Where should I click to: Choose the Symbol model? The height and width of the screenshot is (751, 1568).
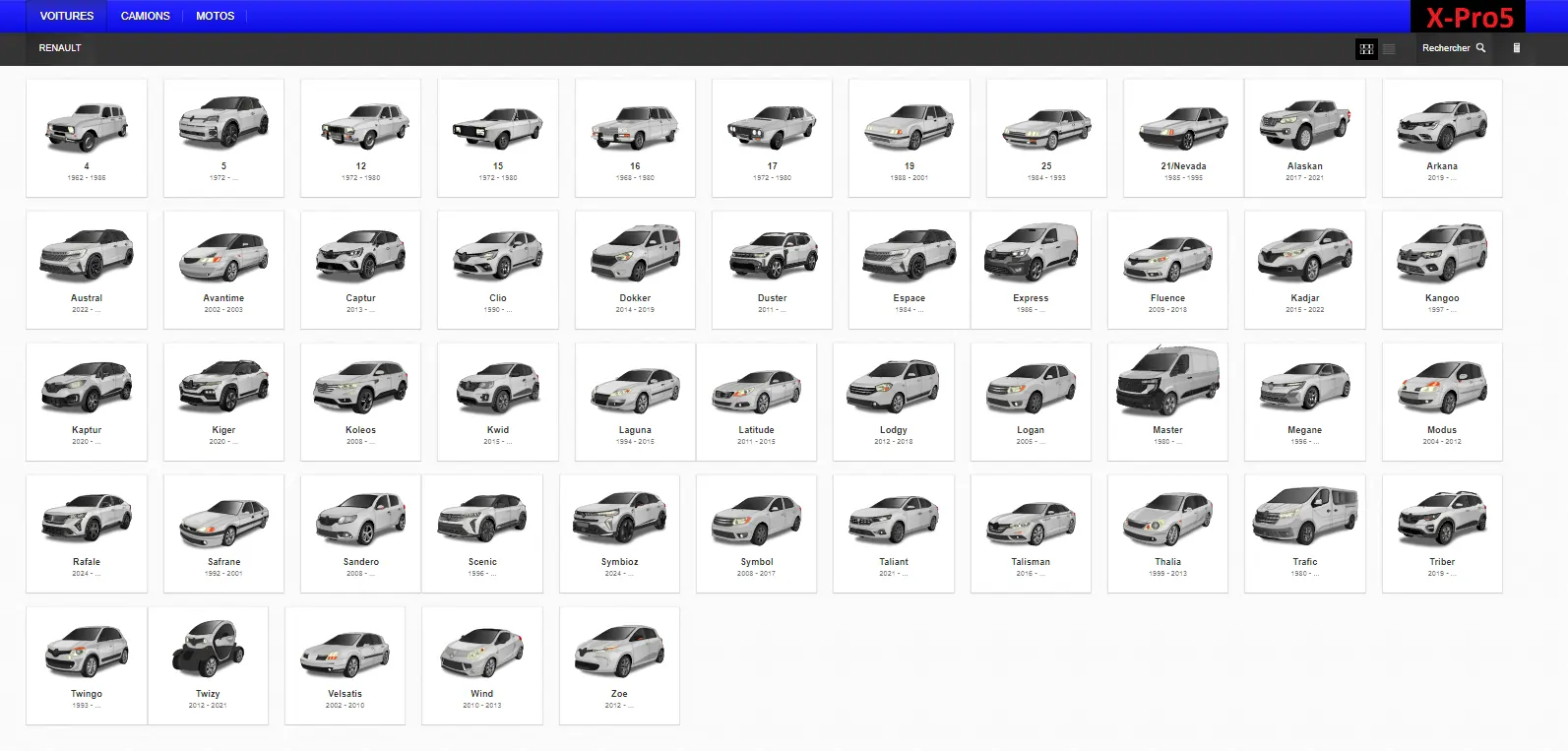click(756, 533)
